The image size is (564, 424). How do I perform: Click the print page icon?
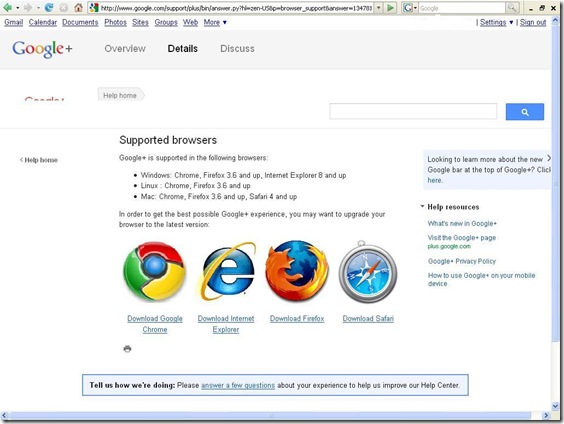(127, 349)
